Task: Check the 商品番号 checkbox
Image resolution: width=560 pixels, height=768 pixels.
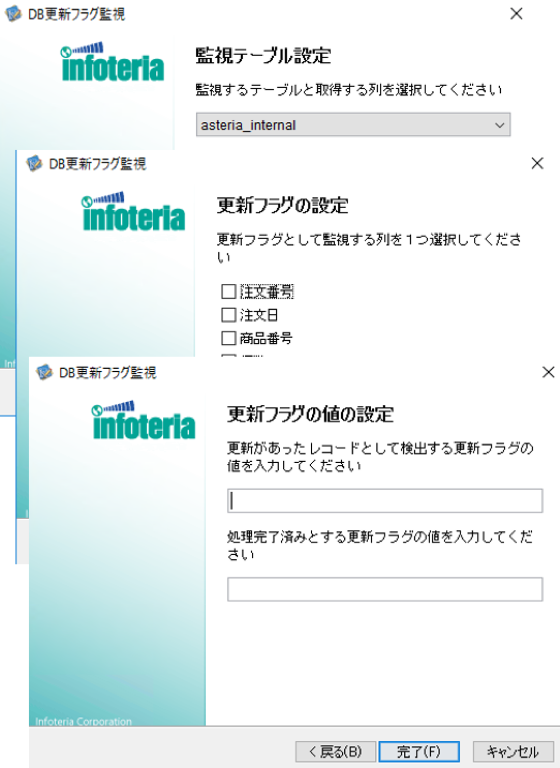Action: 229,338
